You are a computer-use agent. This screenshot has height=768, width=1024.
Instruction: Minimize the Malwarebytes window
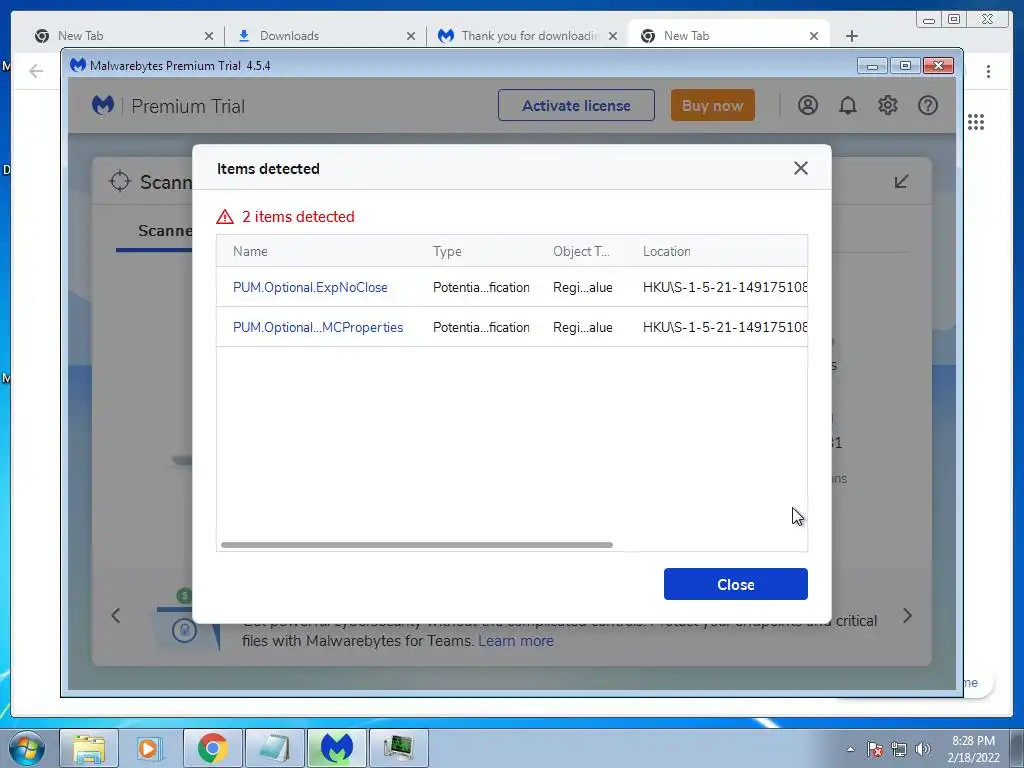tap(872, 65)
